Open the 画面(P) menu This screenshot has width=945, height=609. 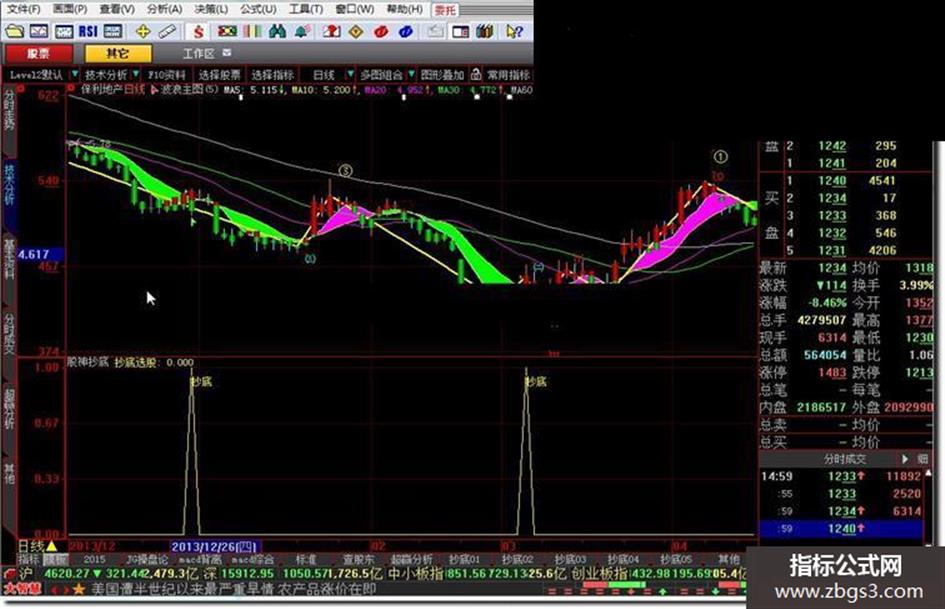(70, 10)
